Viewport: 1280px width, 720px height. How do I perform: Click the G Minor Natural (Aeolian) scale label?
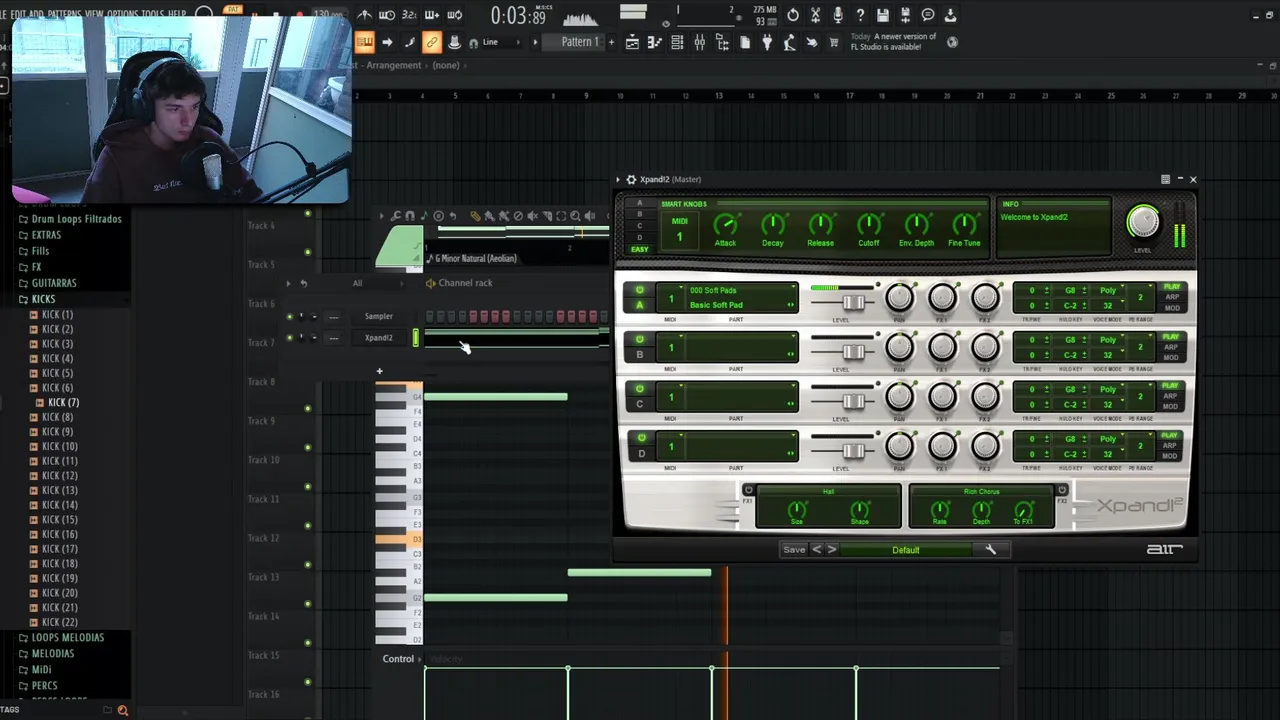[x=476, y=258]
